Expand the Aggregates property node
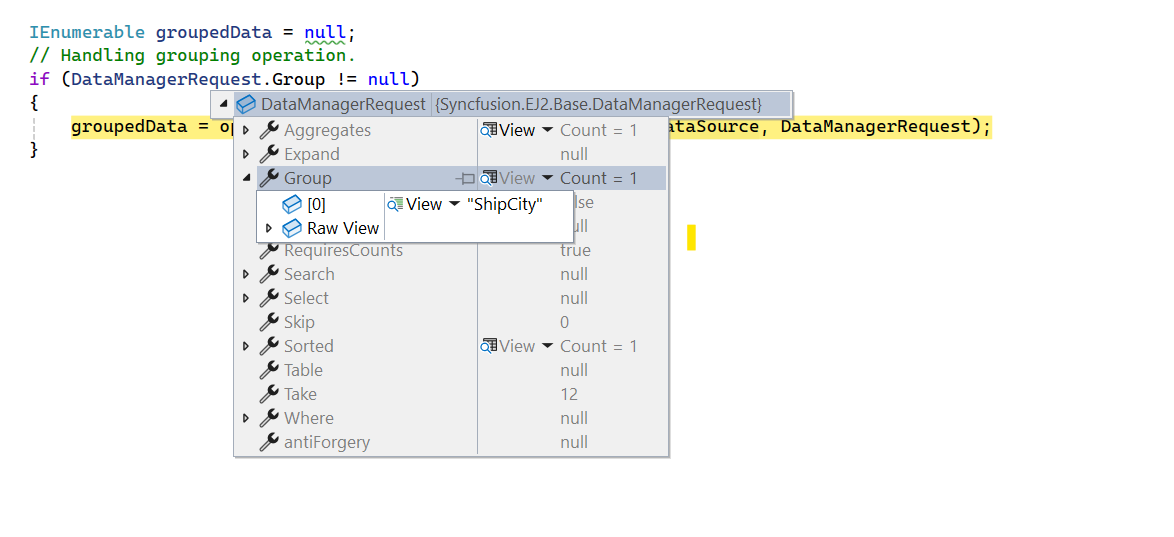Screen dimensions: 1174x537 click(x=246, y=130)
